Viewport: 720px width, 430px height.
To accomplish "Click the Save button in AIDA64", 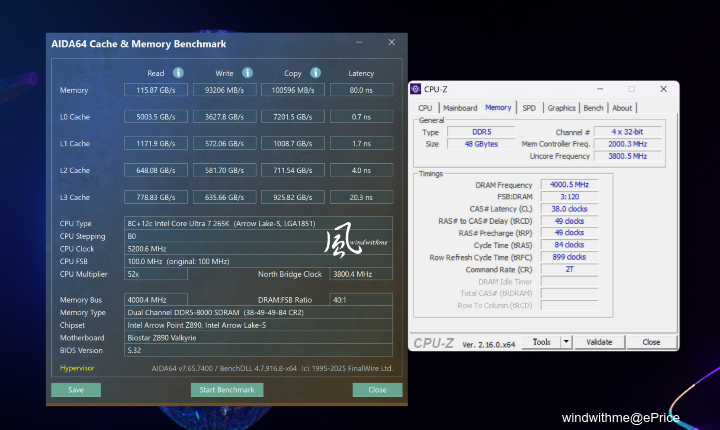I will pos(76,390).
